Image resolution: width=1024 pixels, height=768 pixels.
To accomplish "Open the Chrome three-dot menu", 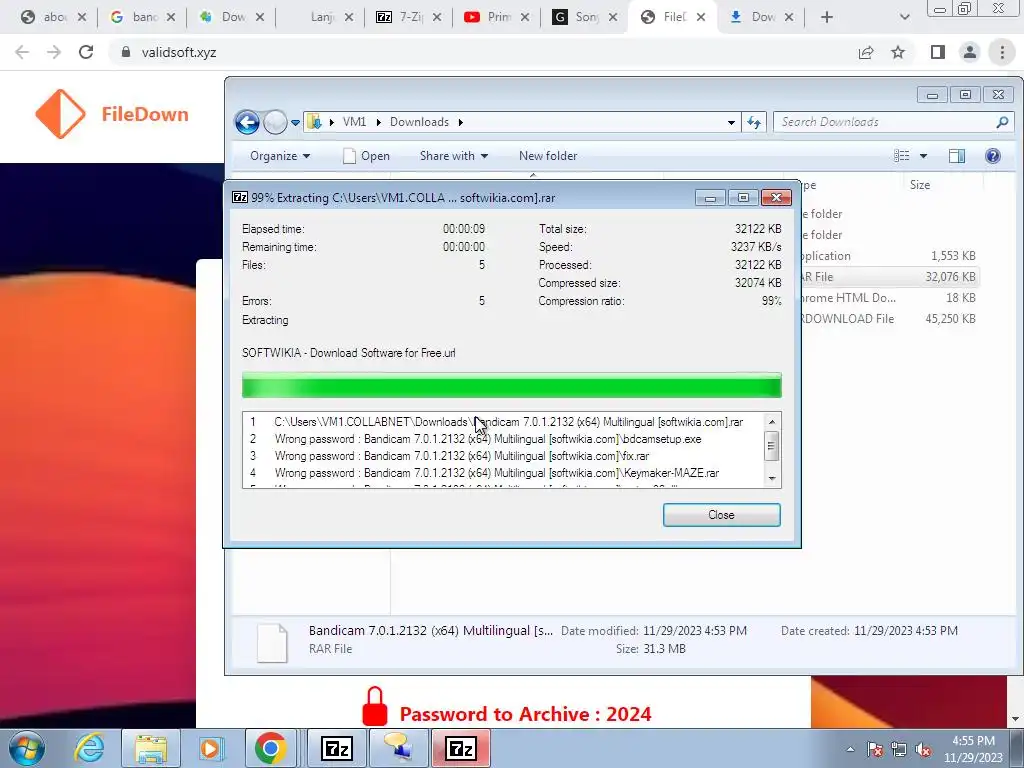I will point(1002,52).
